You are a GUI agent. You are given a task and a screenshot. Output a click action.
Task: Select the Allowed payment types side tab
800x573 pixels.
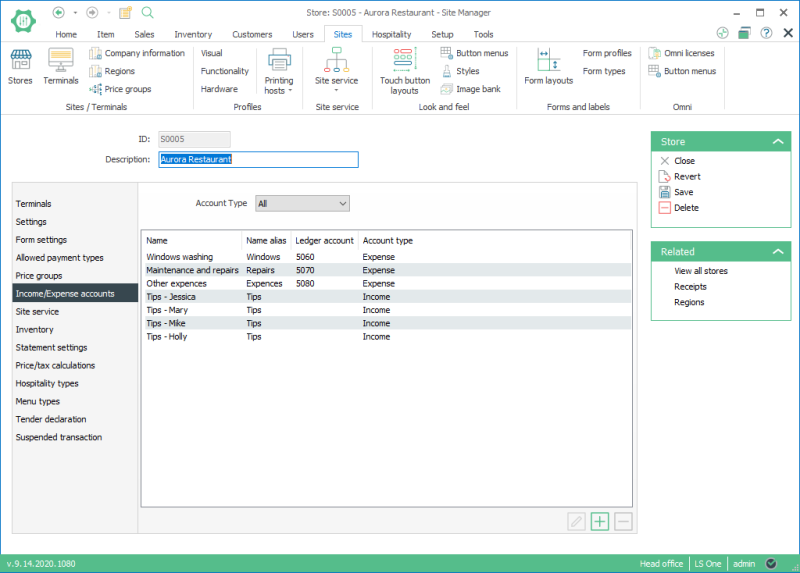pyautogui.click(x=75, y=258)
